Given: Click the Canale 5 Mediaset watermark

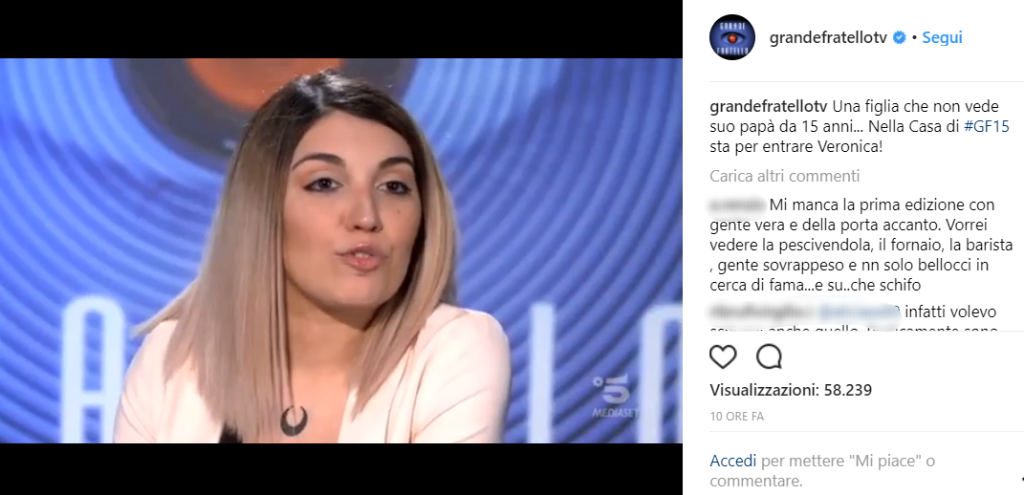Looking at the screenshot, I should click(x=611, y=397).
